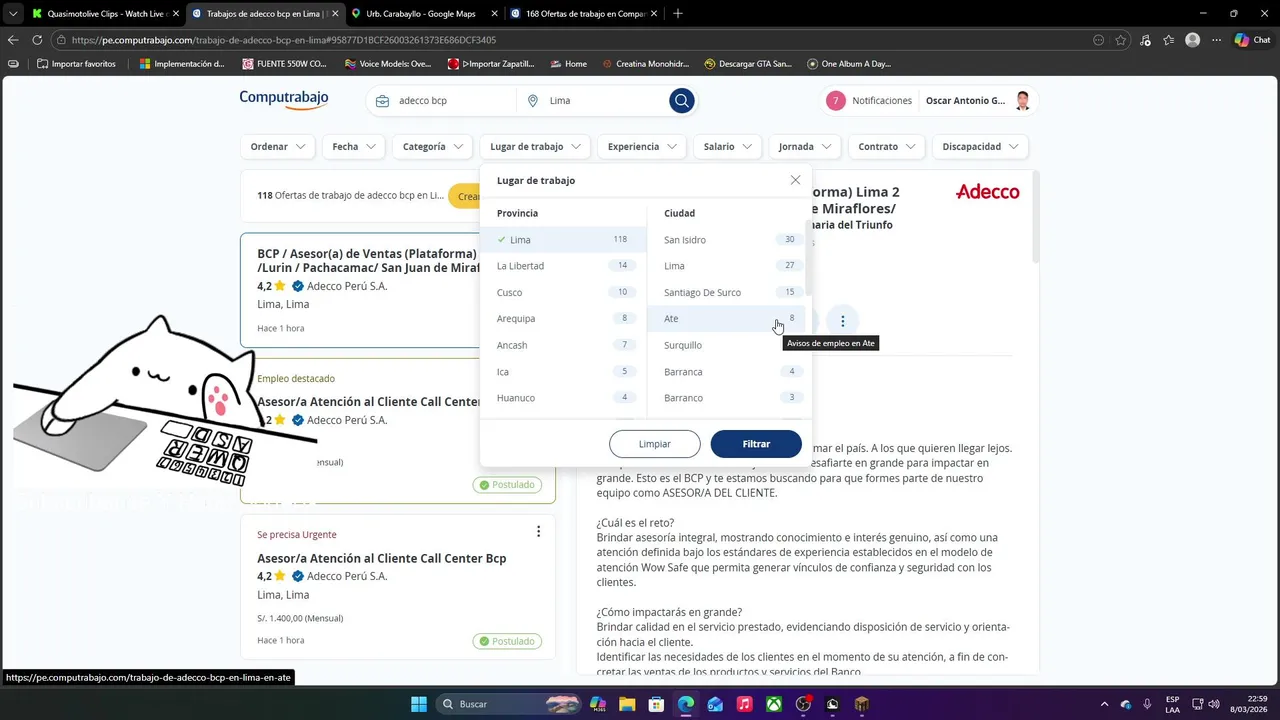Click the browser back arrow
This screenshot has height=720, width=1280.
point(13,40)
